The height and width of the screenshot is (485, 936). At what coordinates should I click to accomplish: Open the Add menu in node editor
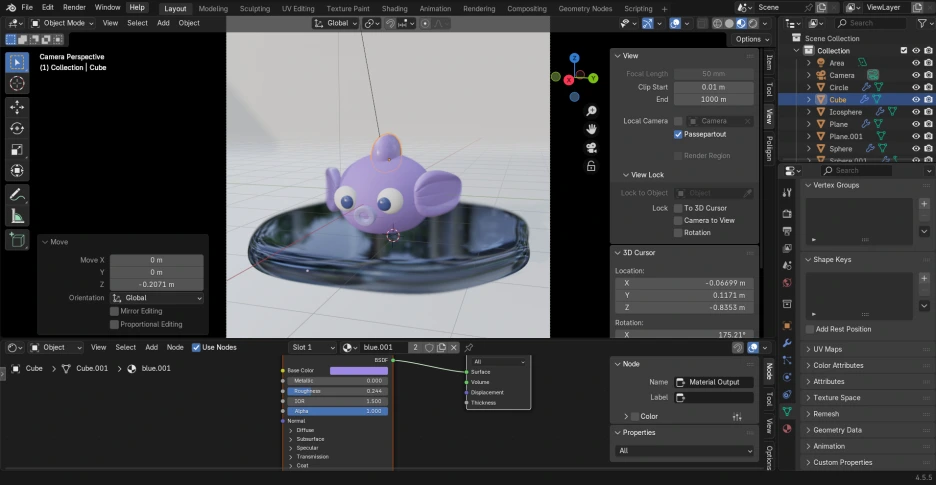coord(151,347)
